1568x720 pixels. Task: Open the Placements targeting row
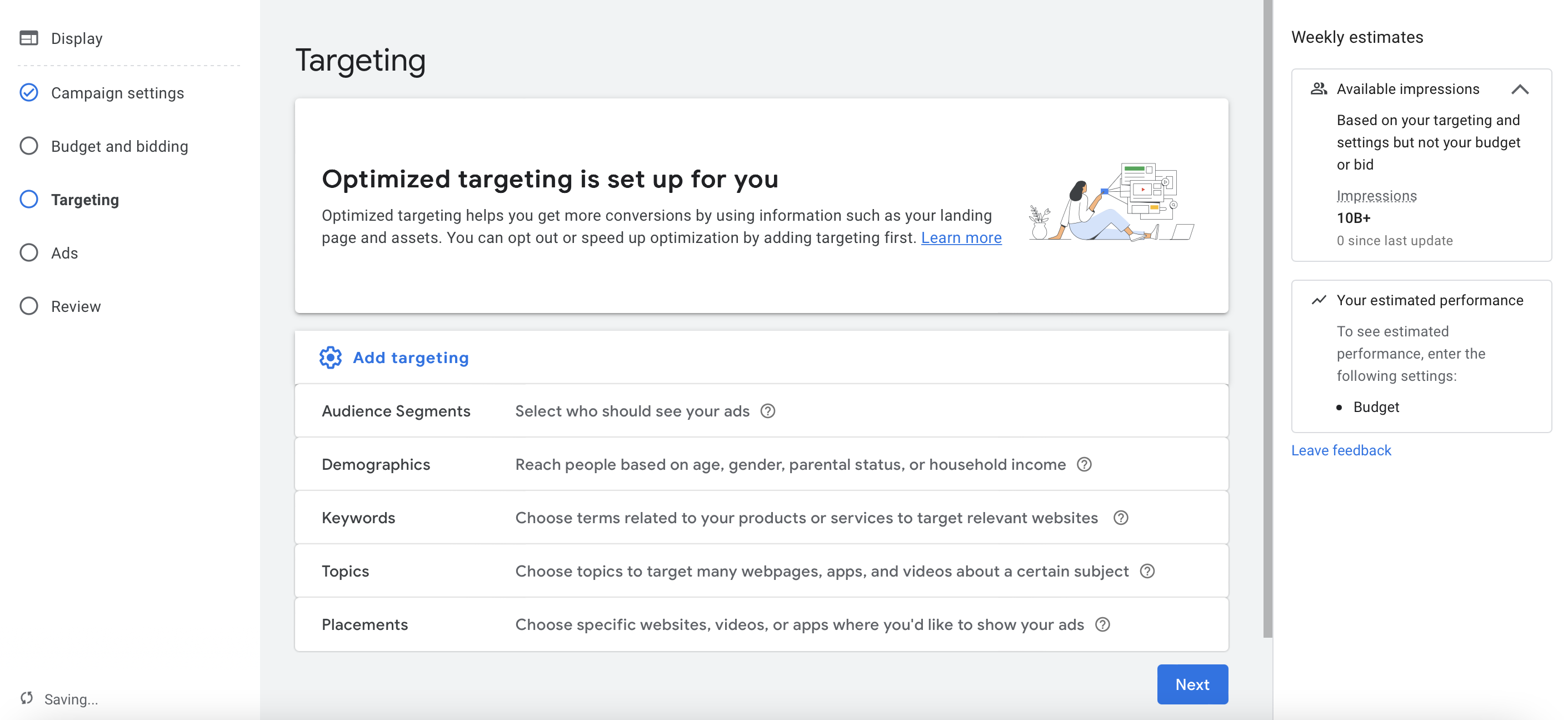(761, 624)
